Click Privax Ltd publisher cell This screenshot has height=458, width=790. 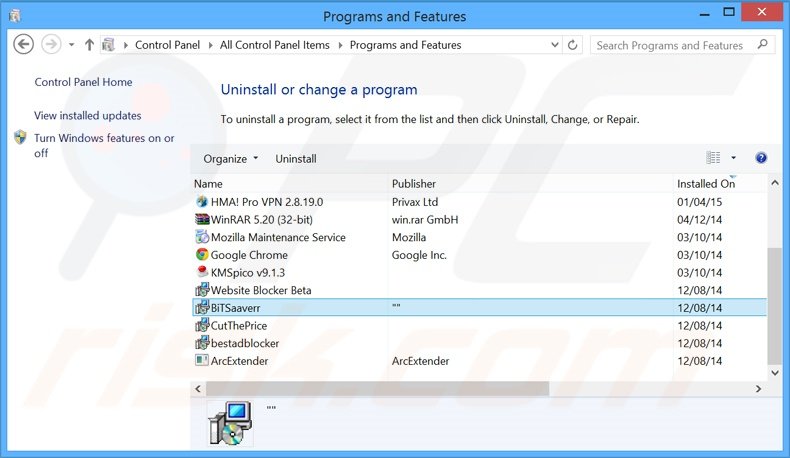coord(415,202)
